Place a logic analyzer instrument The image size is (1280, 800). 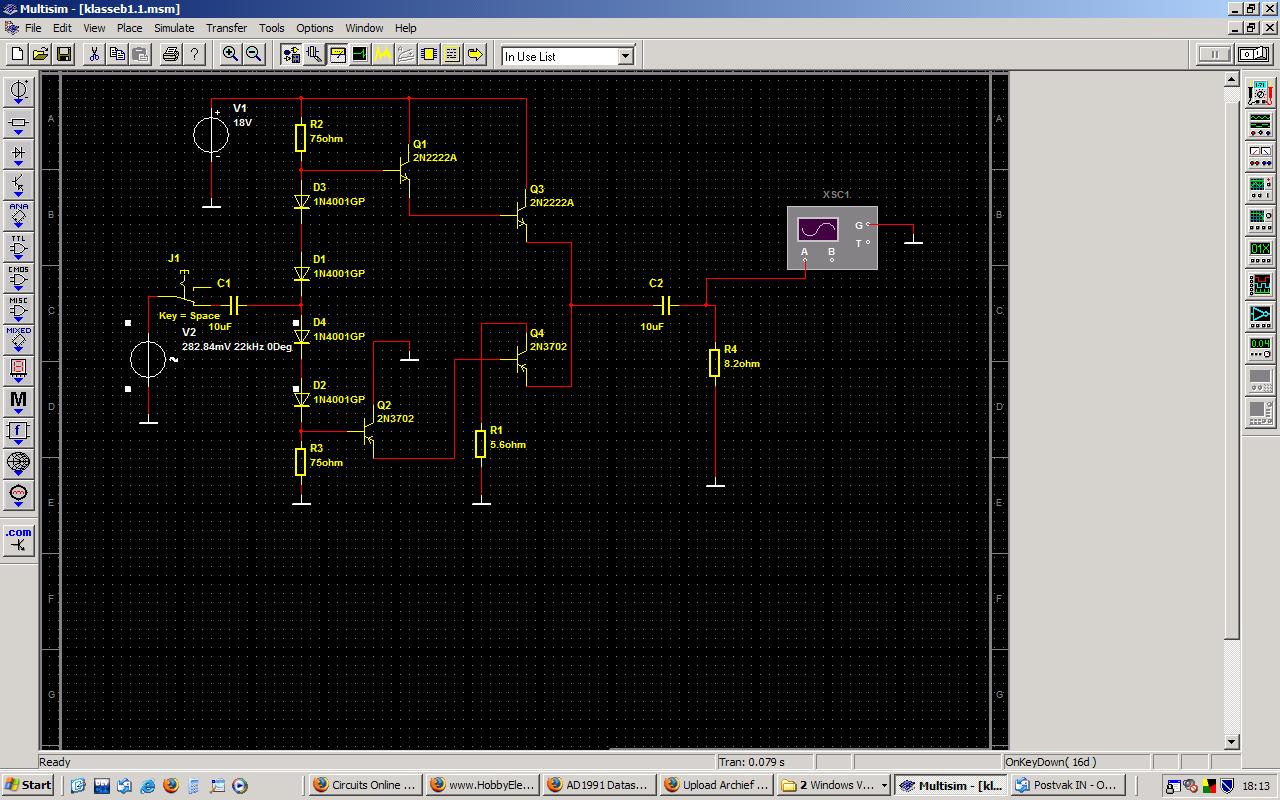coord(1260,283)
